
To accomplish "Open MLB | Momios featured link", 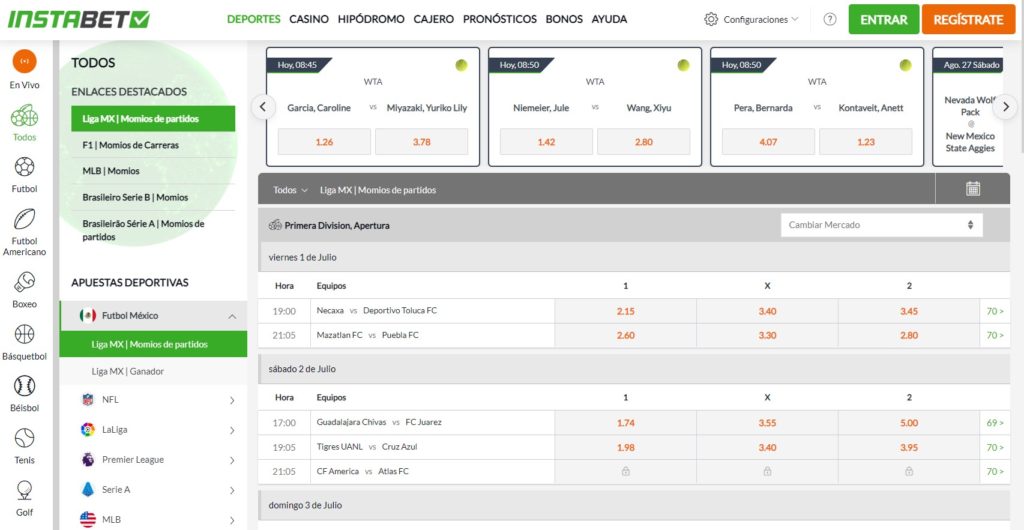I will [x=111, y=171].
